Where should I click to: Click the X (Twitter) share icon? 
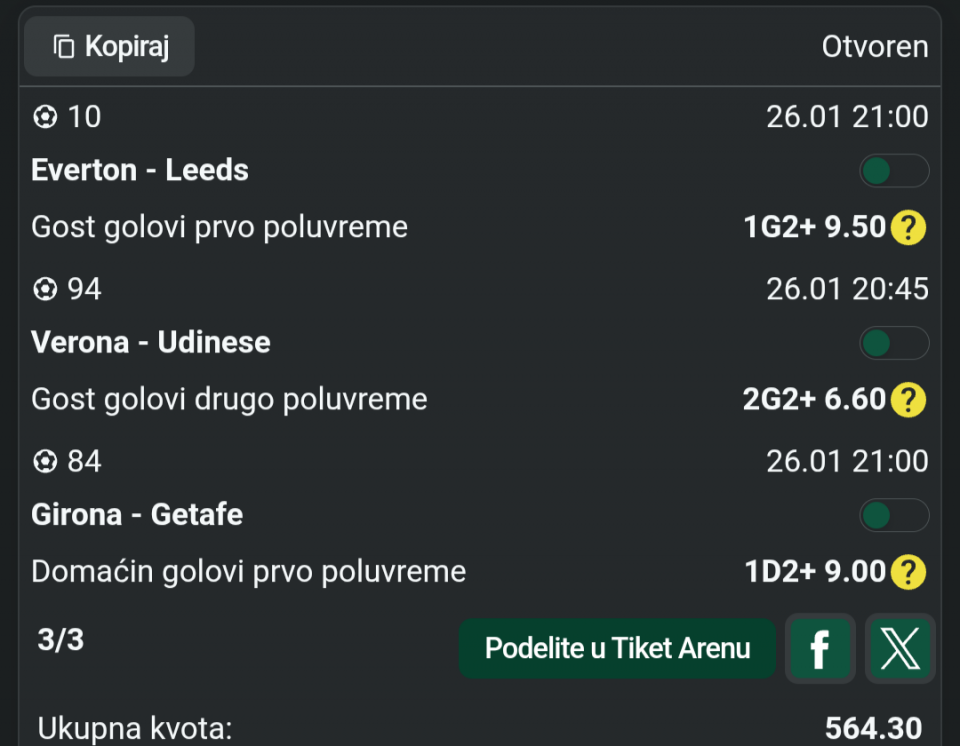[899, 649]
